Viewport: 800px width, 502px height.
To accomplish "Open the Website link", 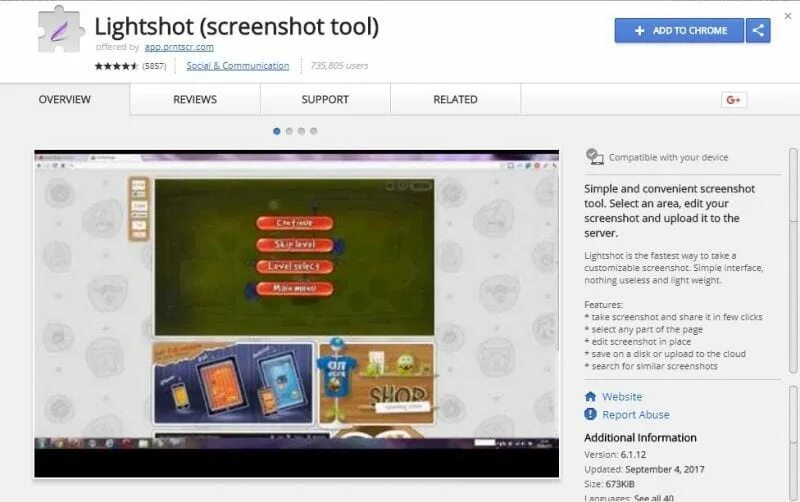I will (622, 396).
